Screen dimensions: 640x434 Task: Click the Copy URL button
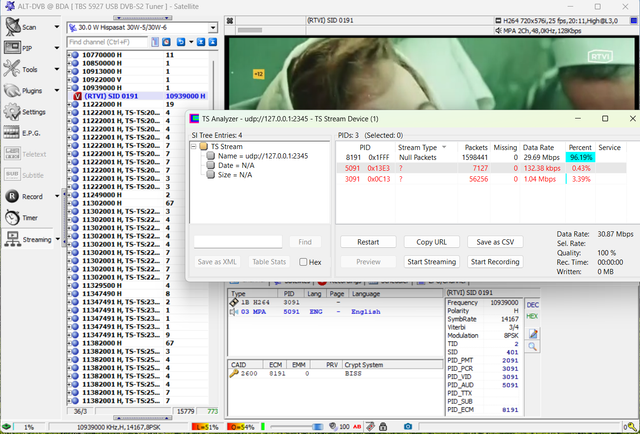[x=431, y=242]
